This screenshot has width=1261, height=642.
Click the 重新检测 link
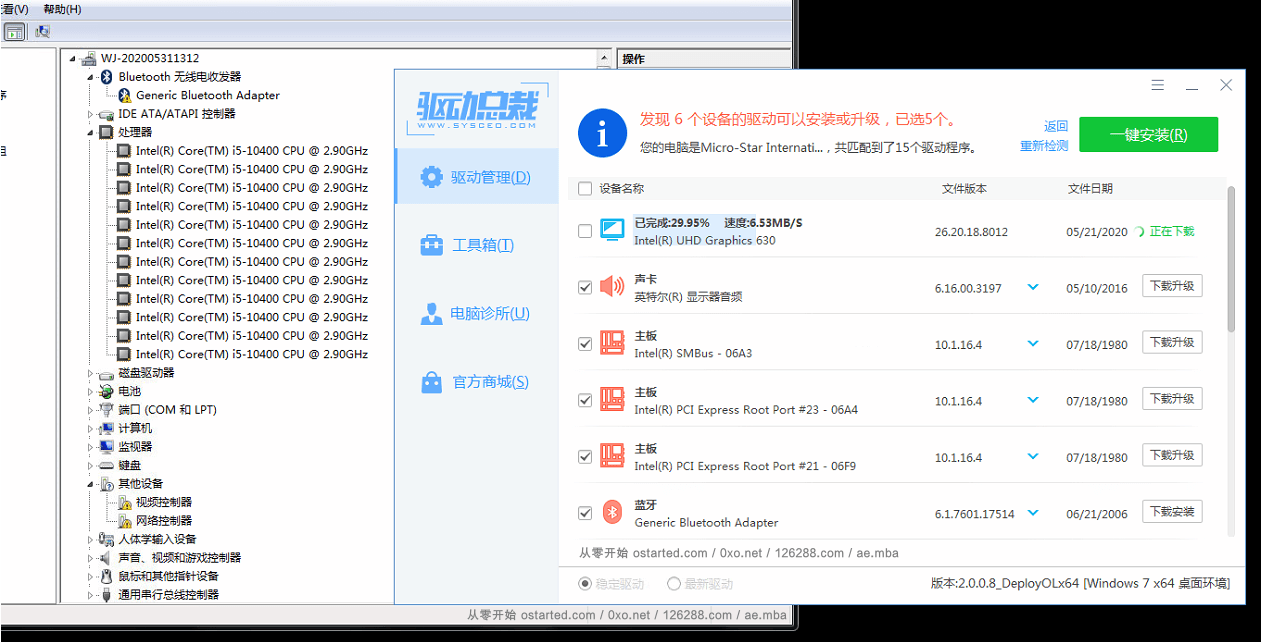tap(1044, 146)
